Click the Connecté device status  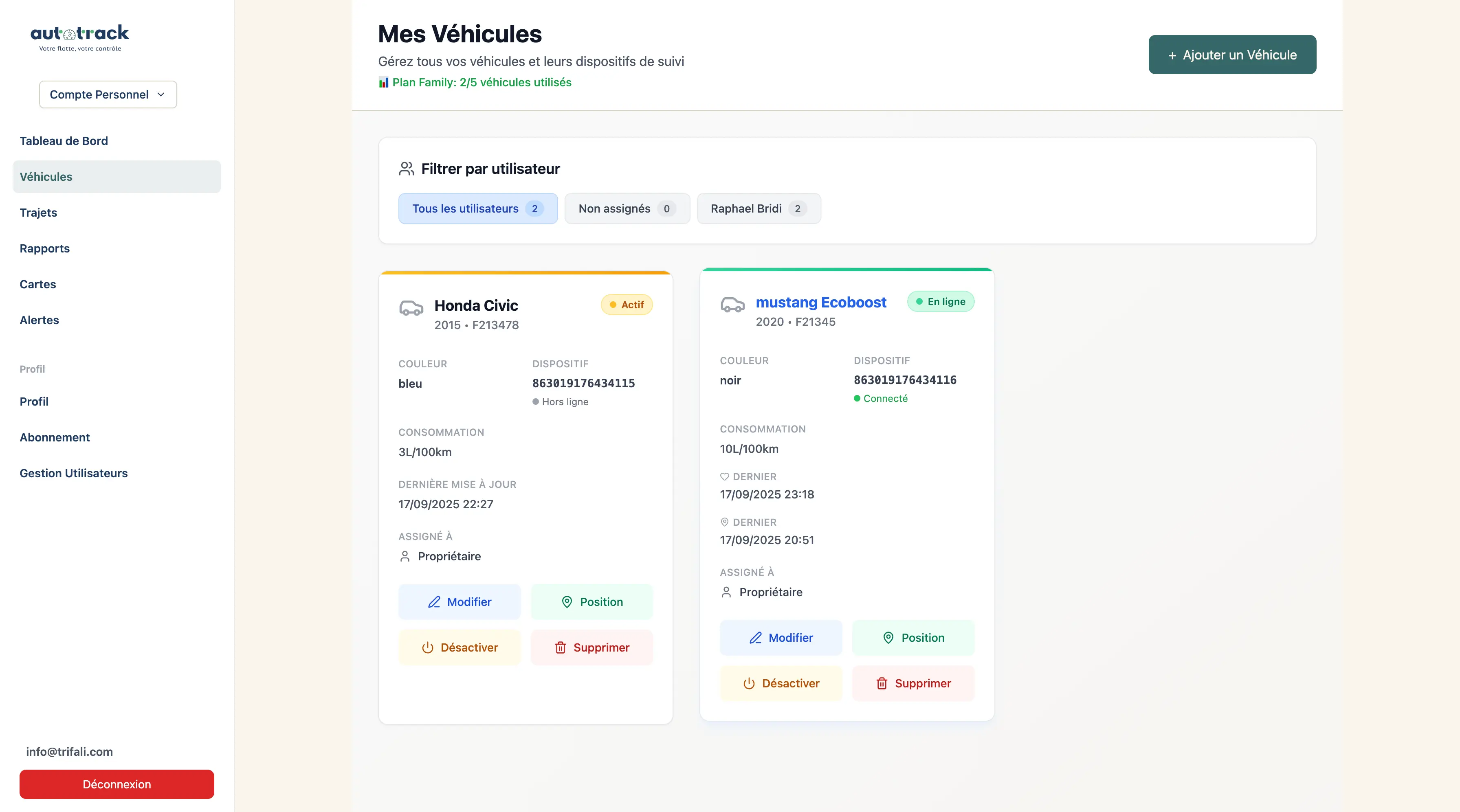[x=881, y=398]
